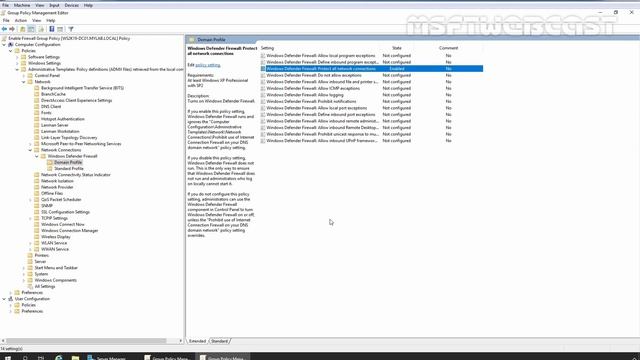Click the Windows Start button
Screen dimensions: 640x360
(x=8, y=358)
